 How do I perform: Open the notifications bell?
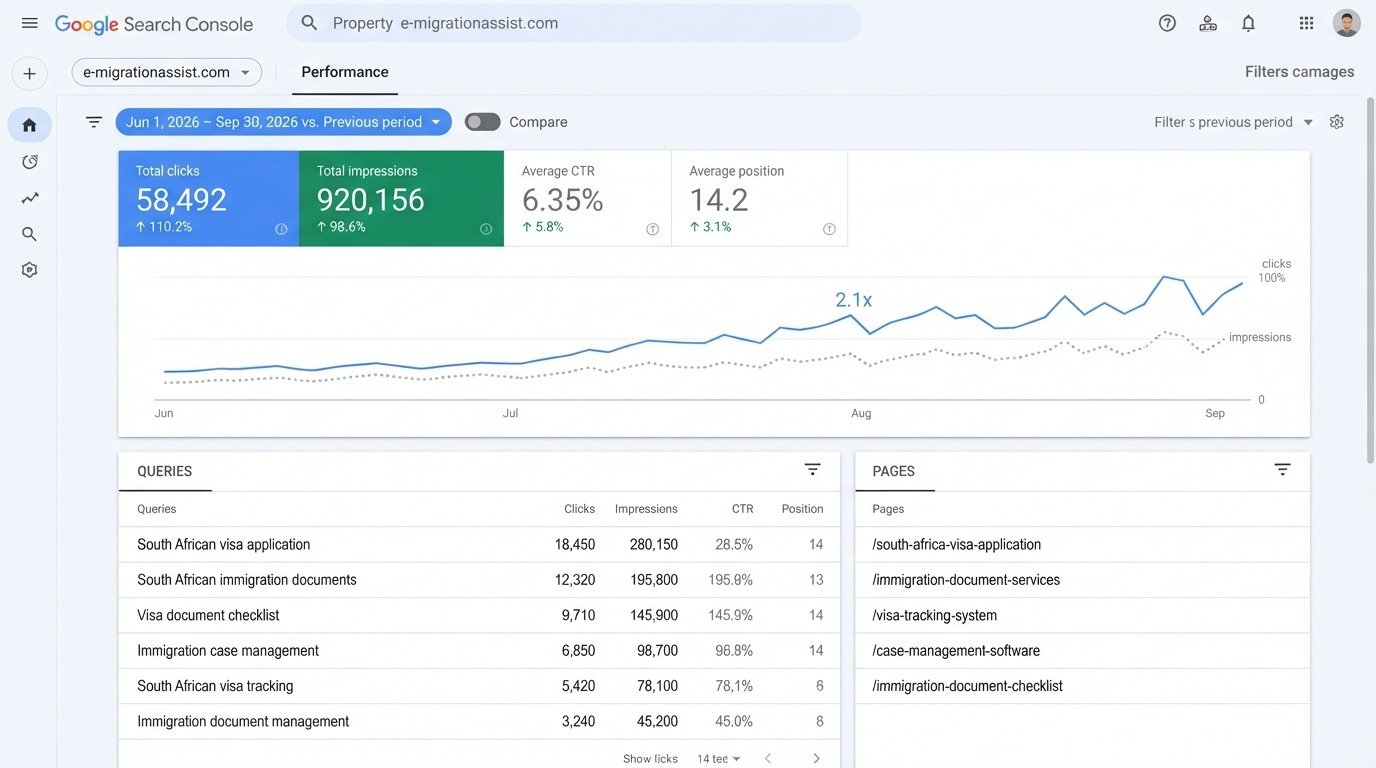1248,23
